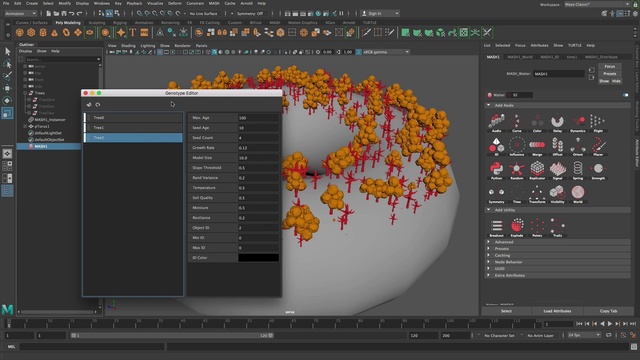Viewport: 640px width, 360px height.
Task: Click the Copy Tab button
Action: (x=609, y=311)
